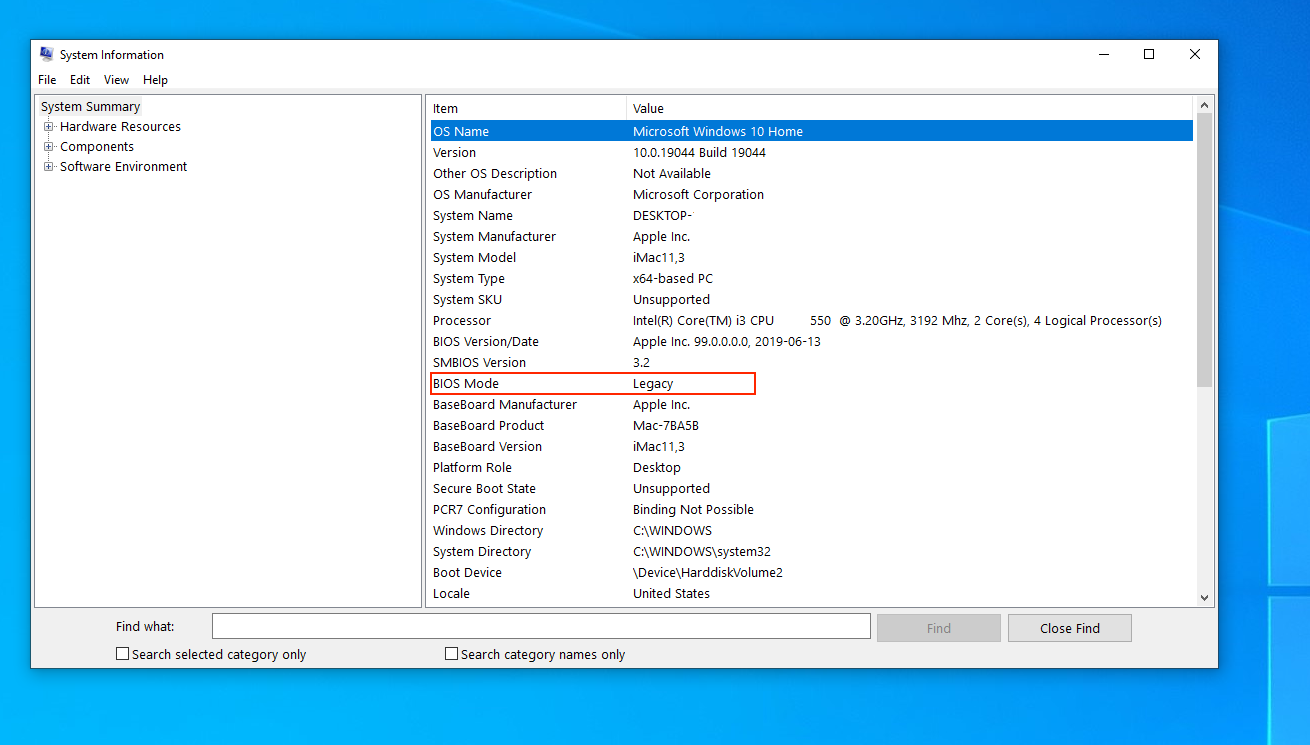Screen dimensions: 1310x745
Task: Click the vertical scrollbar thumb
Action: [x=1205, y=250]
